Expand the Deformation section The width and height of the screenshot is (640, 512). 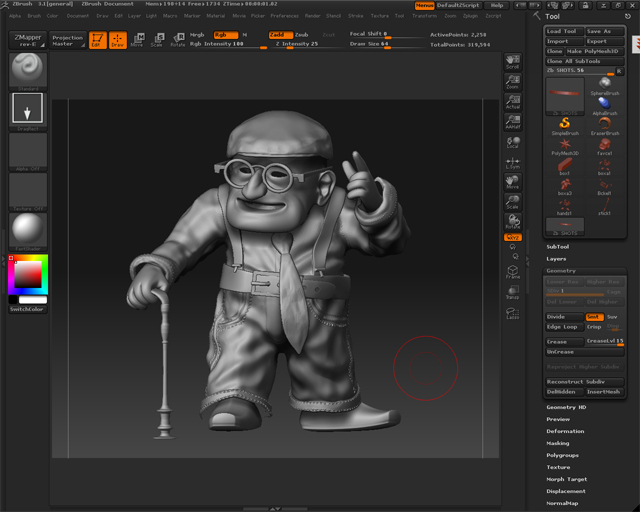(x=565, y=431)
